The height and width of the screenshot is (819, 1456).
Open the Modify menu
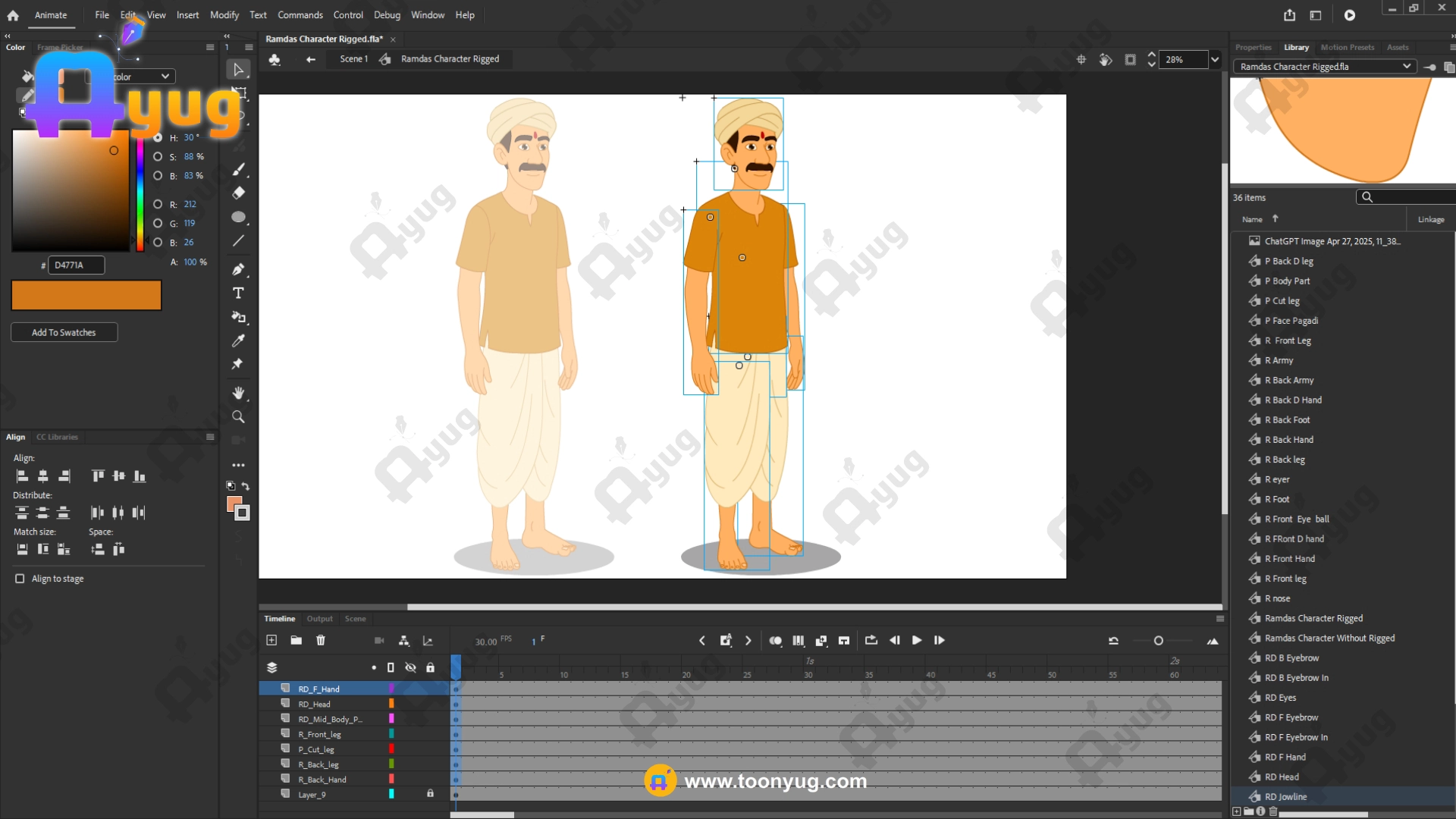click(224, 15)
